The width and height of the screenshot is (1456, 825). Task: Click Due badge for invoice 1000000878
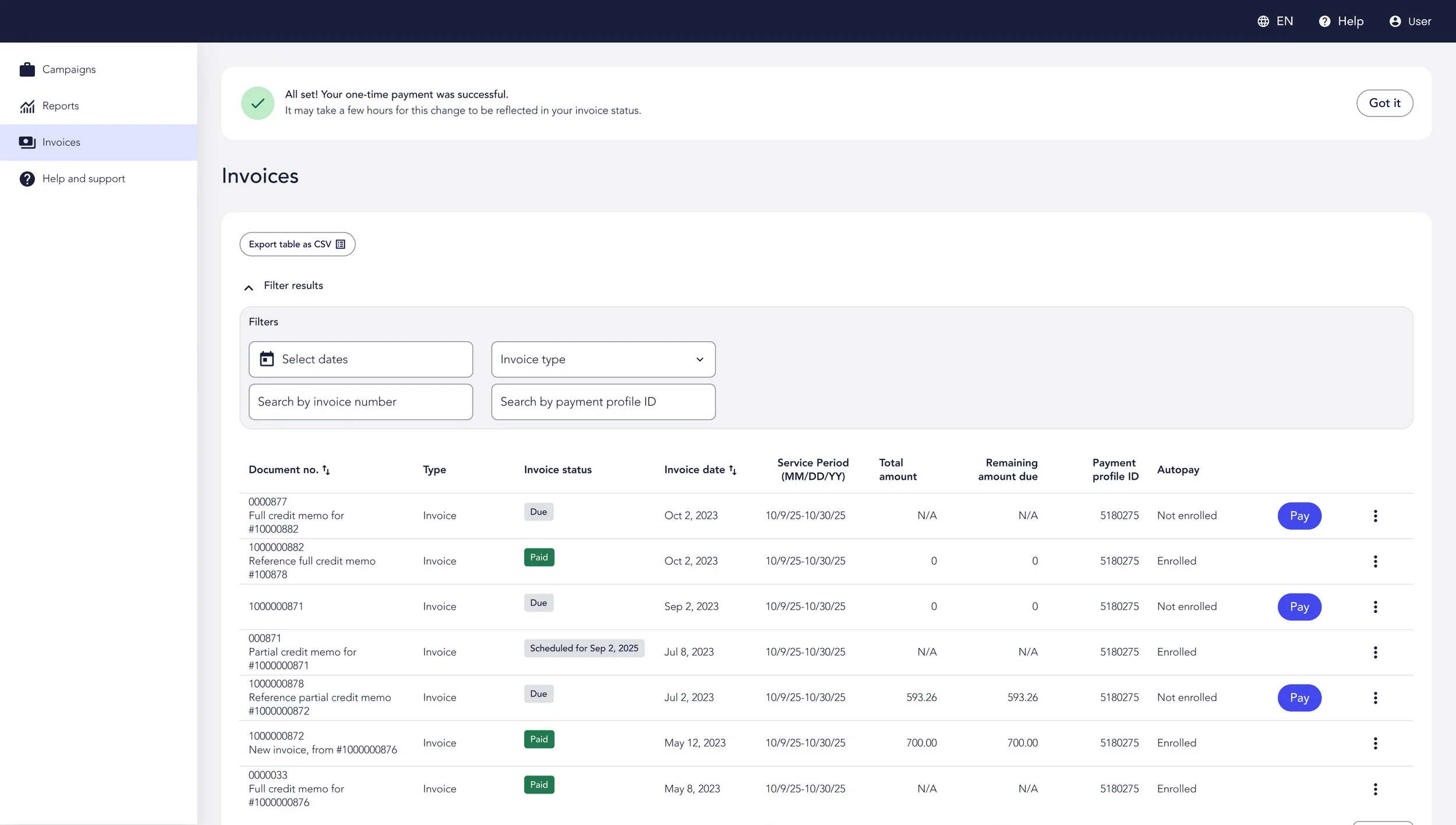pyautogui.click(x=538, y=693)
